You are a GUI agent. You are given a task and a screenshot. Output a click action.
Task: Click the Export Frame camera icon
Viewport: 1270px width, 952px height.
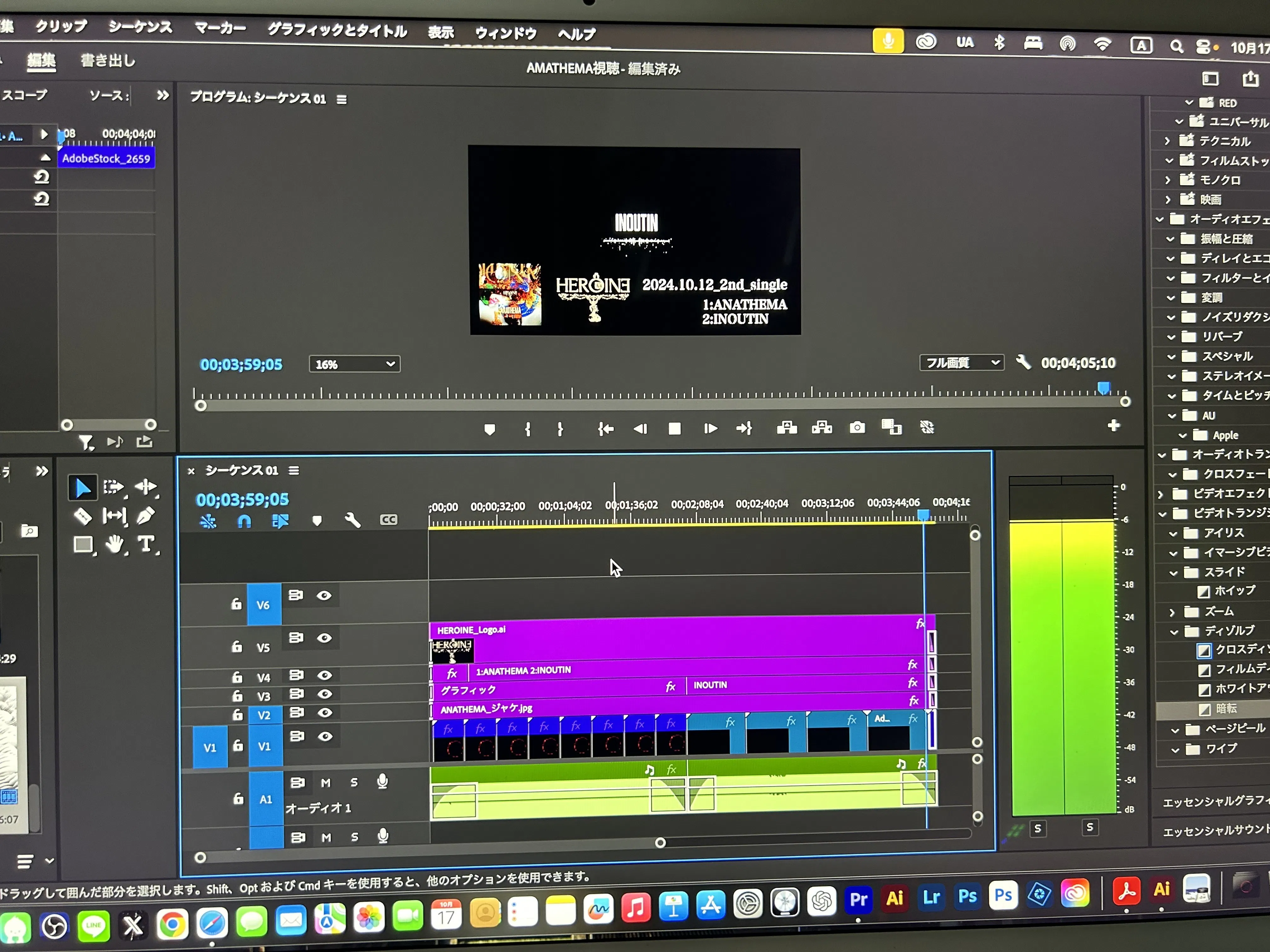(x=857, y=428)
